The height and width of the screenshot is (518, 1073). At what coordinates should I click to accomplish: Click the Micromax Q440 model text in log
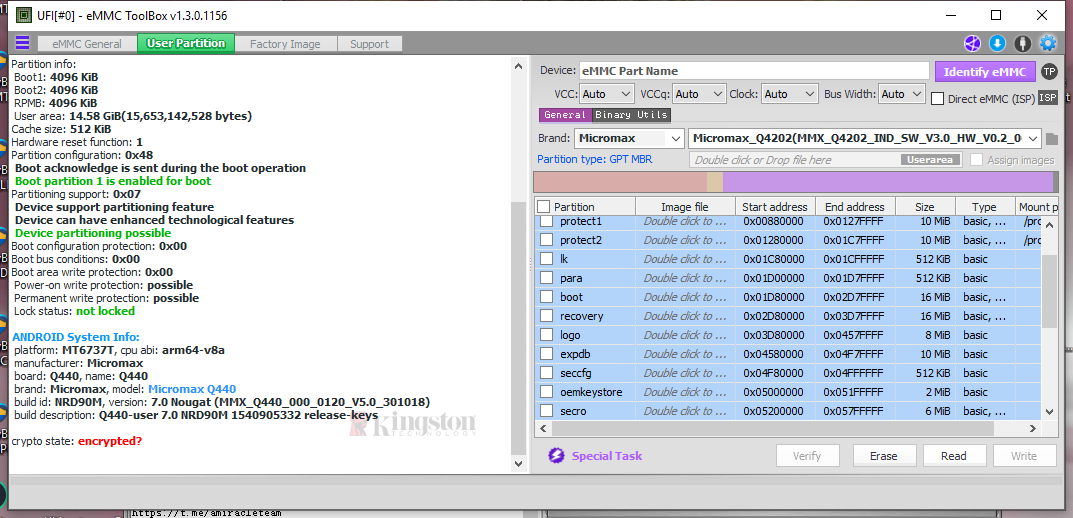pos(192,389)
